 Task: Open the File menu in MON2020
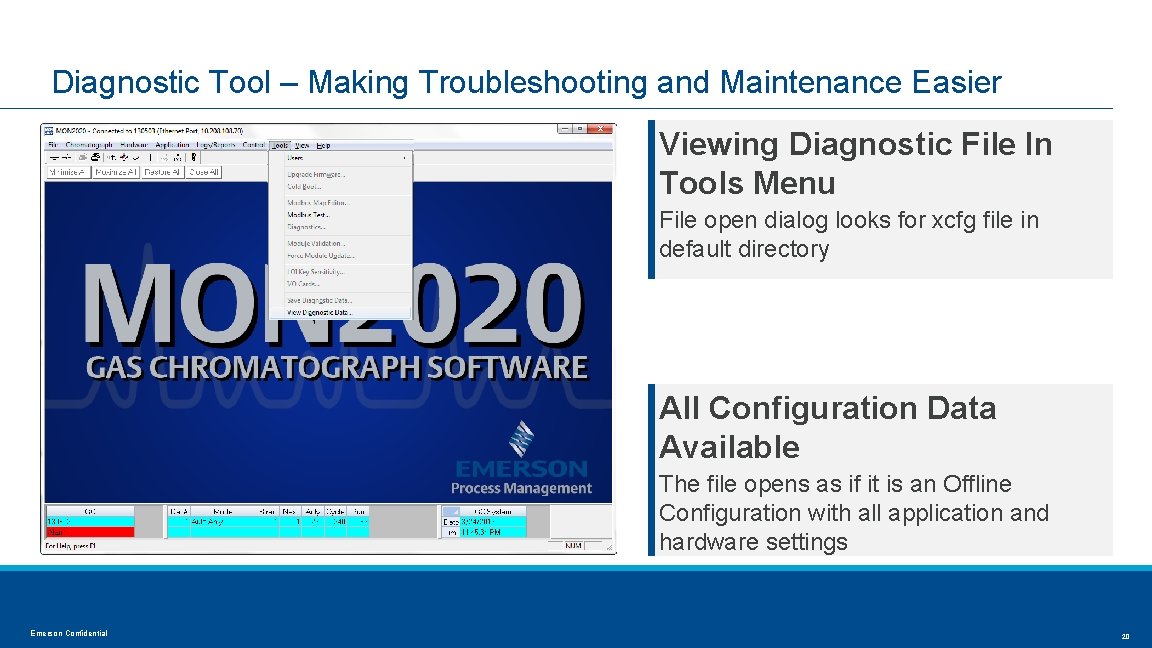(x=53, y=145)
